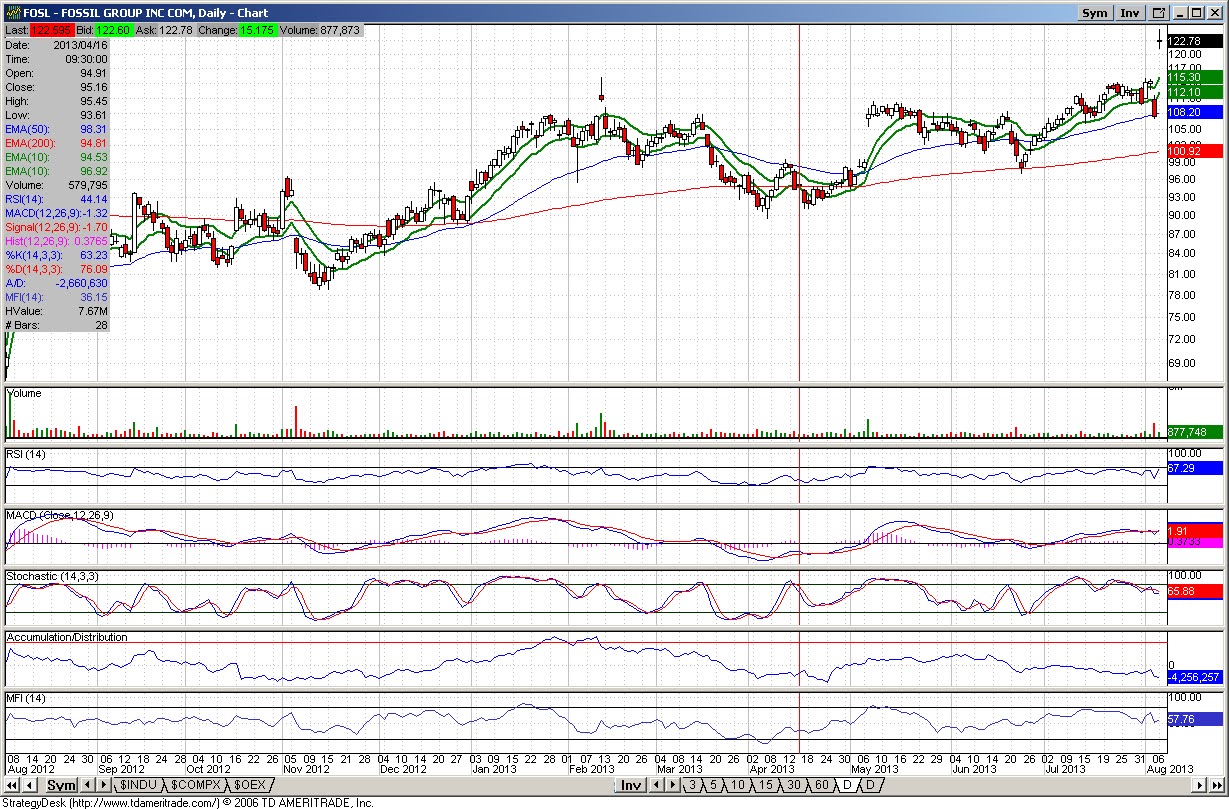Click the HValue 7.67M entry

click(92, 311)
